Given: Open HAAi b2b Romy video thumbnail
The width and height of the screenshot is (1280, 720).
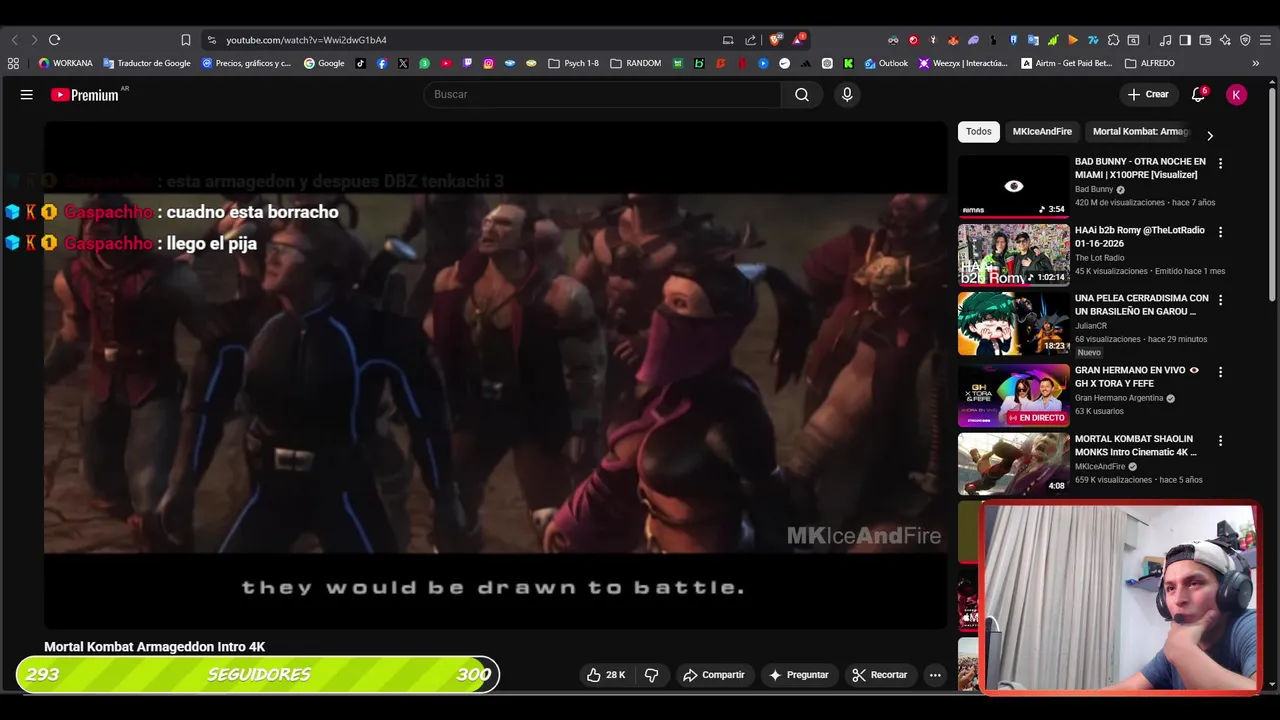Looking at the screenshot, I should click(x=1014, y=255).
